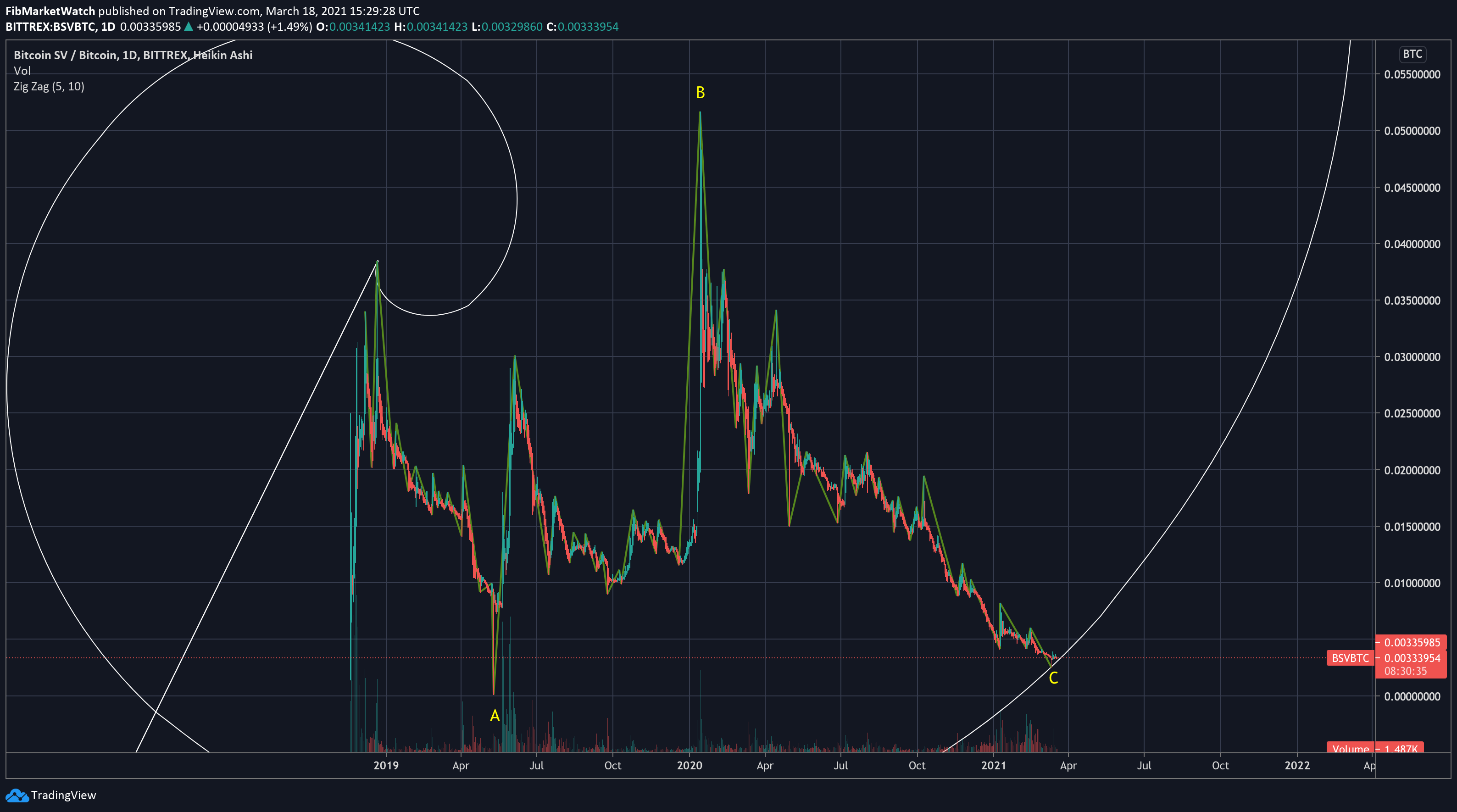This screenshot has width=1457, height=812.
Task: Click the FibMarketWatch author name
Action: click(50, 11)
